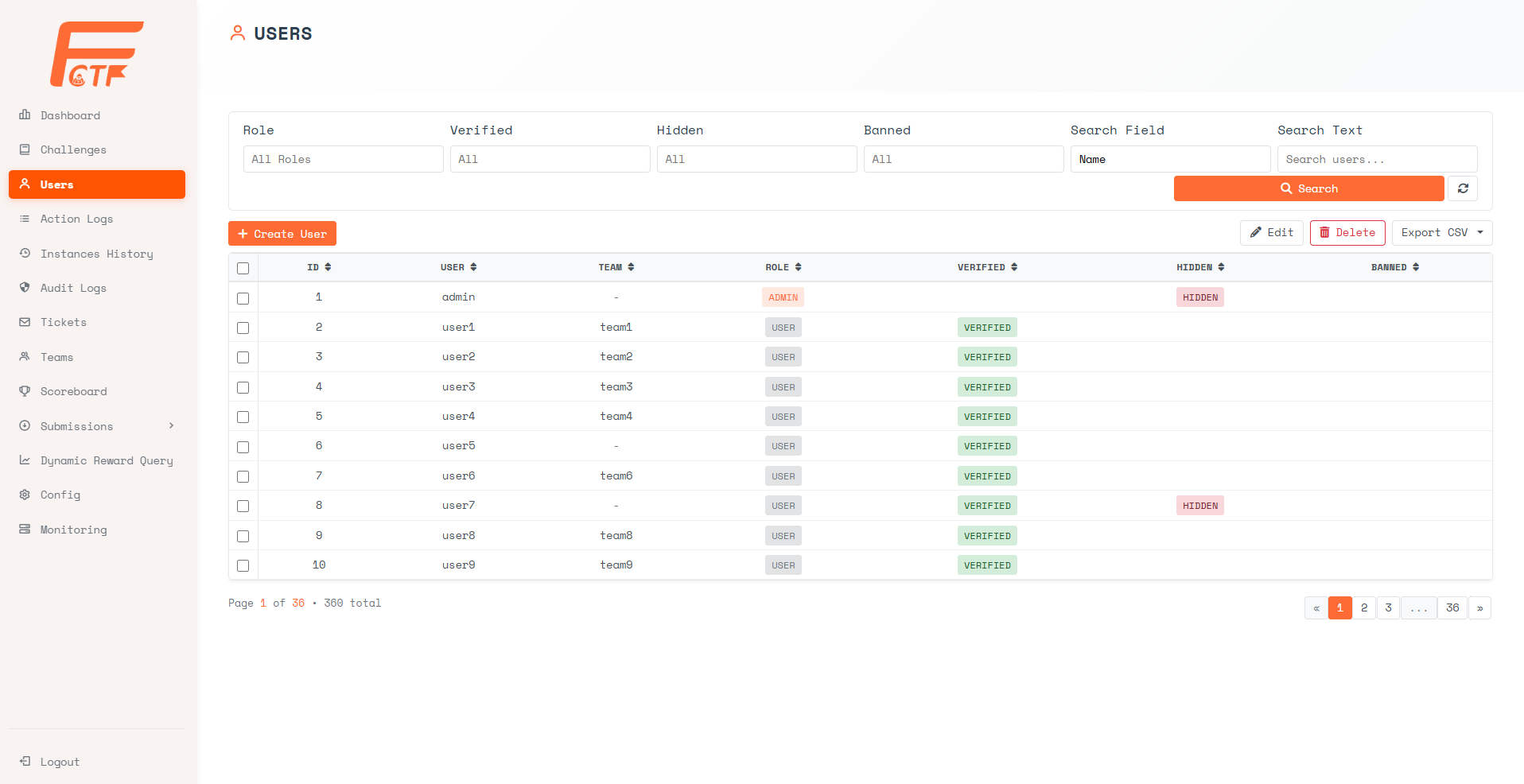Click the Scoreboard trophy icon
The image size is (1524, 784).
click(x=25, y=391)
